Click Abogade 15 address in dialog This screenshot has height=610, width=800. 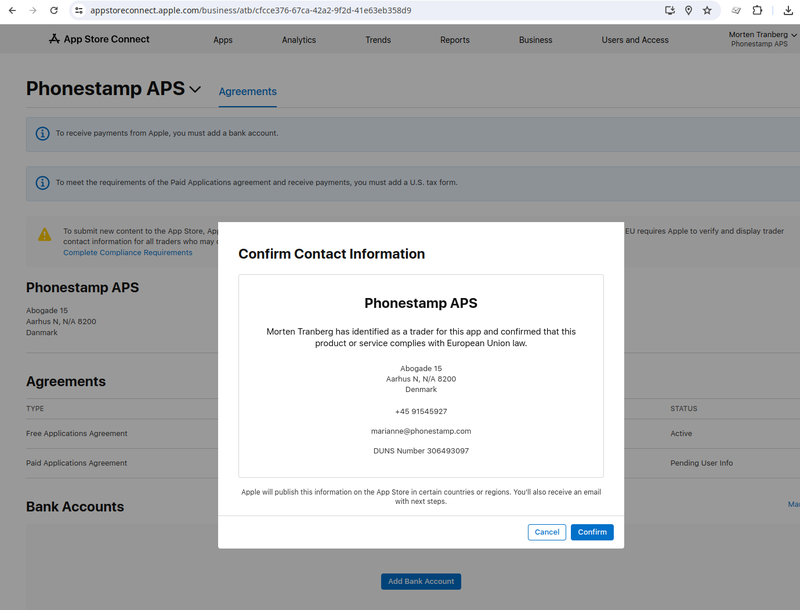click(421, 368)
